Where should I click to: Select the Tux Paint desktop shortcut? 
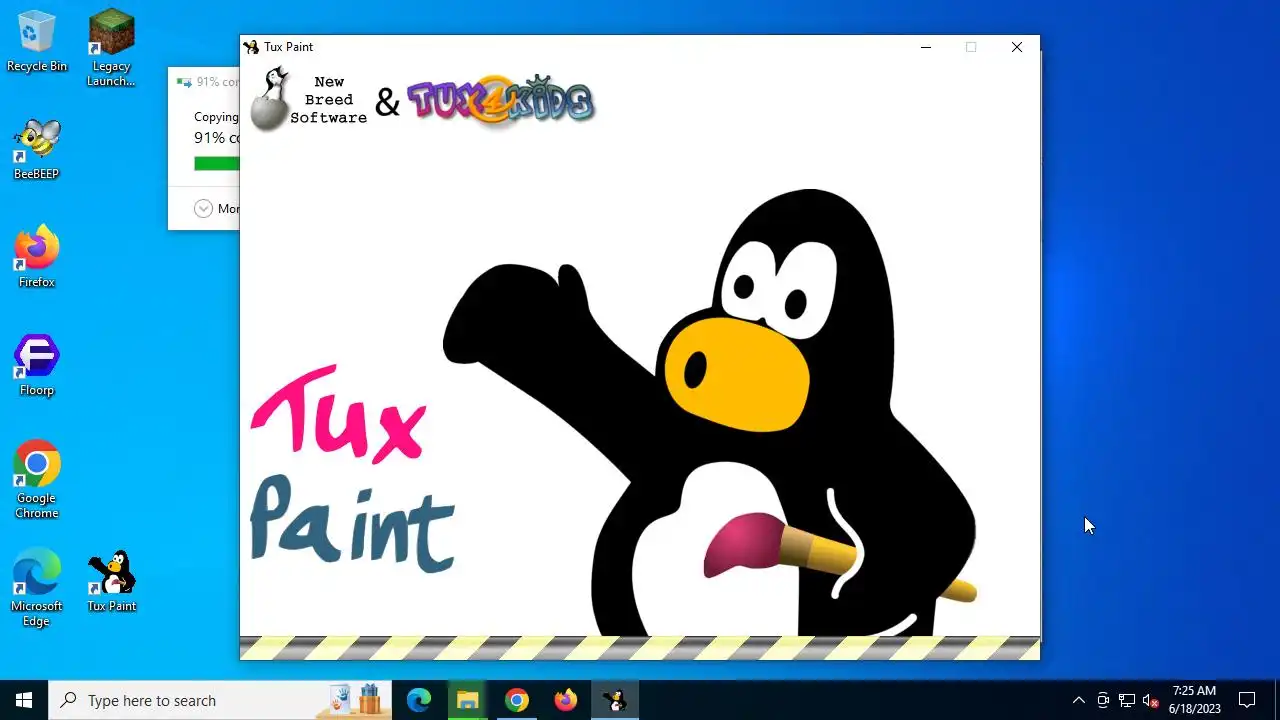tap(111, 581)
